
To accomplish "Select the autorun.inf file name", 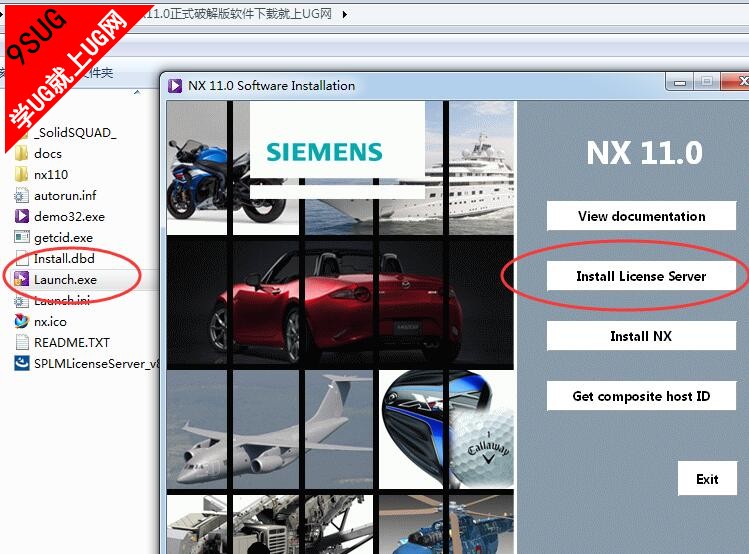I will pyautogui.click(x=65, y=195).
